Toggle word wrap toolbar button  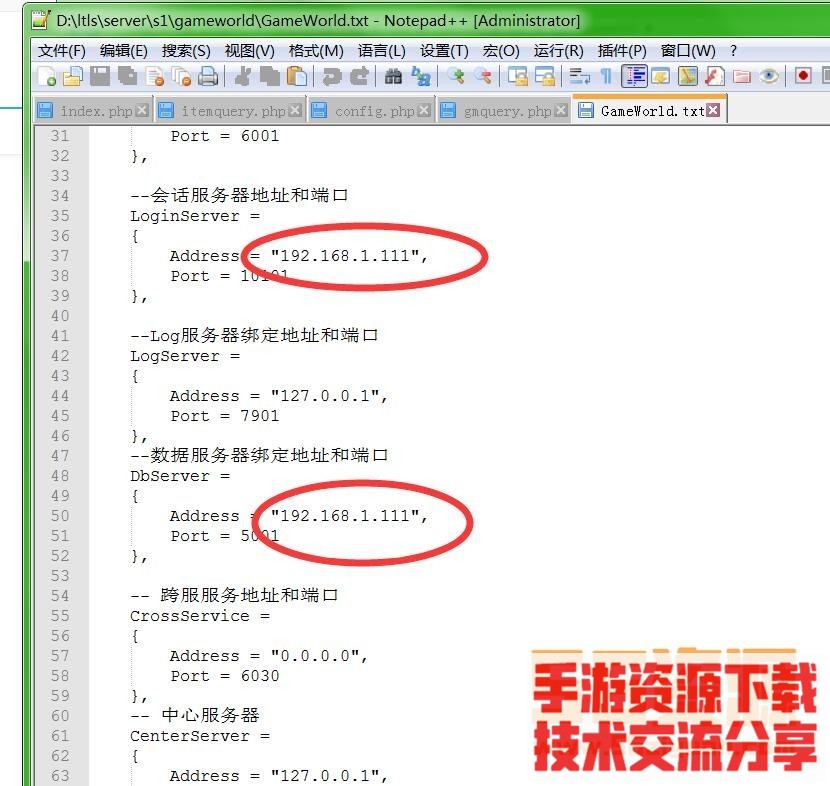[579, 76]
